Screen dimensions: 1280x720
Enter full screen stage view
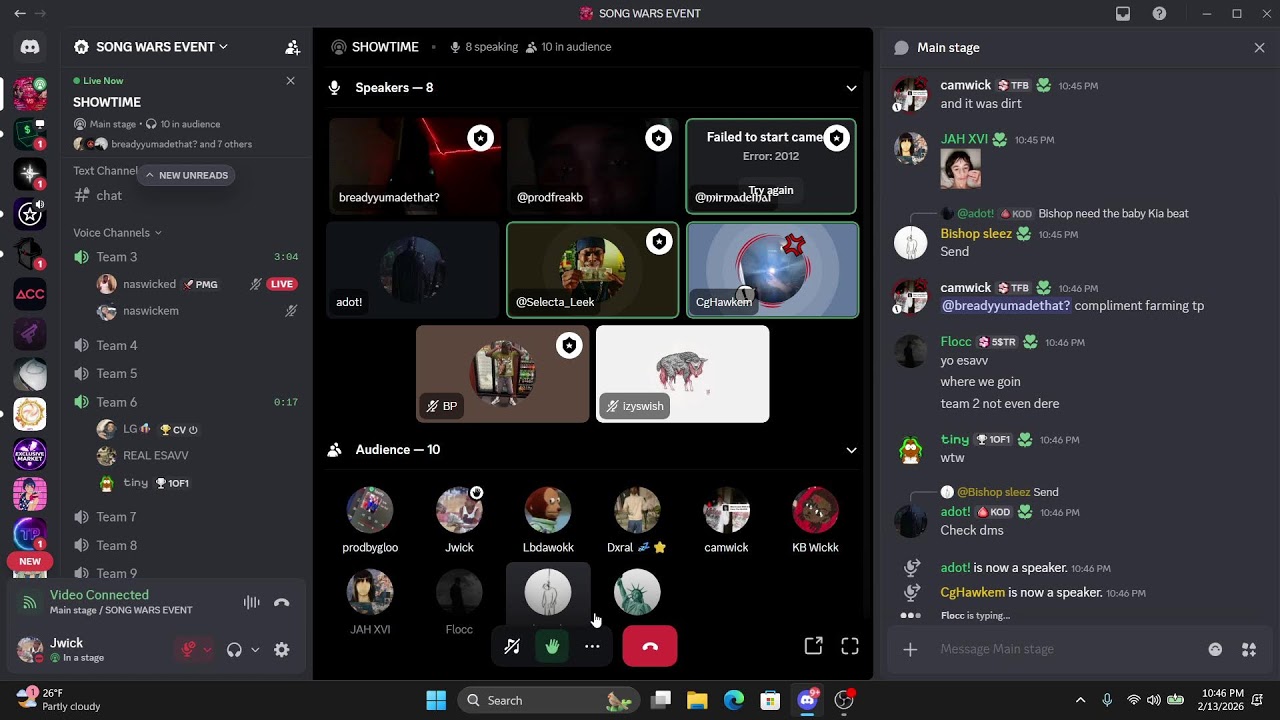pyautogui.click(x=850, y=647)
